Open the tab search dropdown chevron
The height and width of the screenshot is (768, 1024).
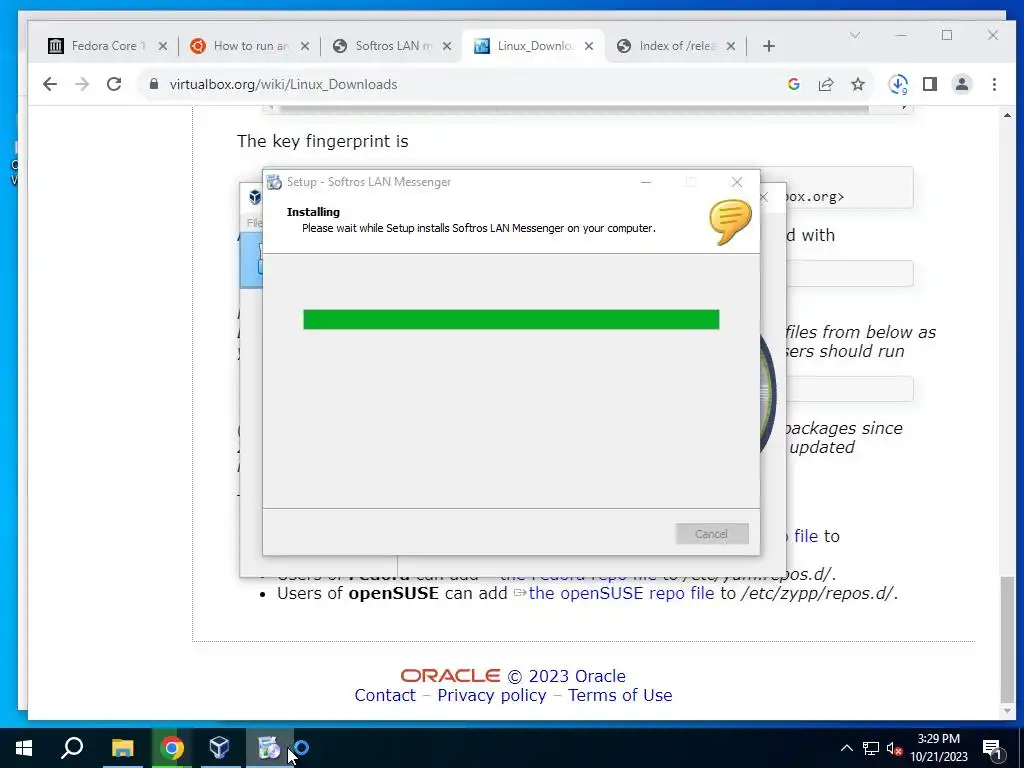click(855, 35)
